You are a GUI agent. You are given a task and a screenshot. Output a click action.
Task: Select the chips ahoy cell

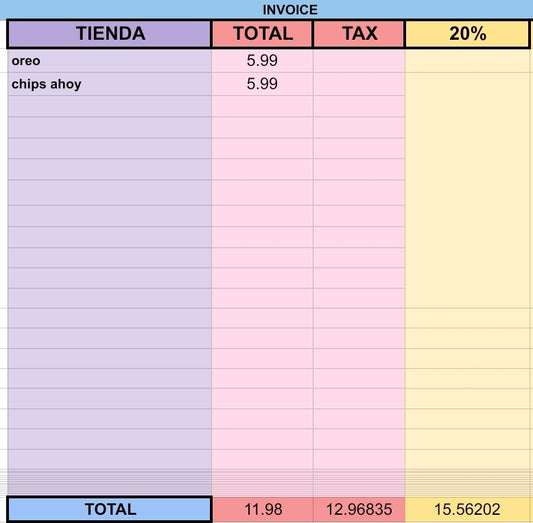pos(109,84)
